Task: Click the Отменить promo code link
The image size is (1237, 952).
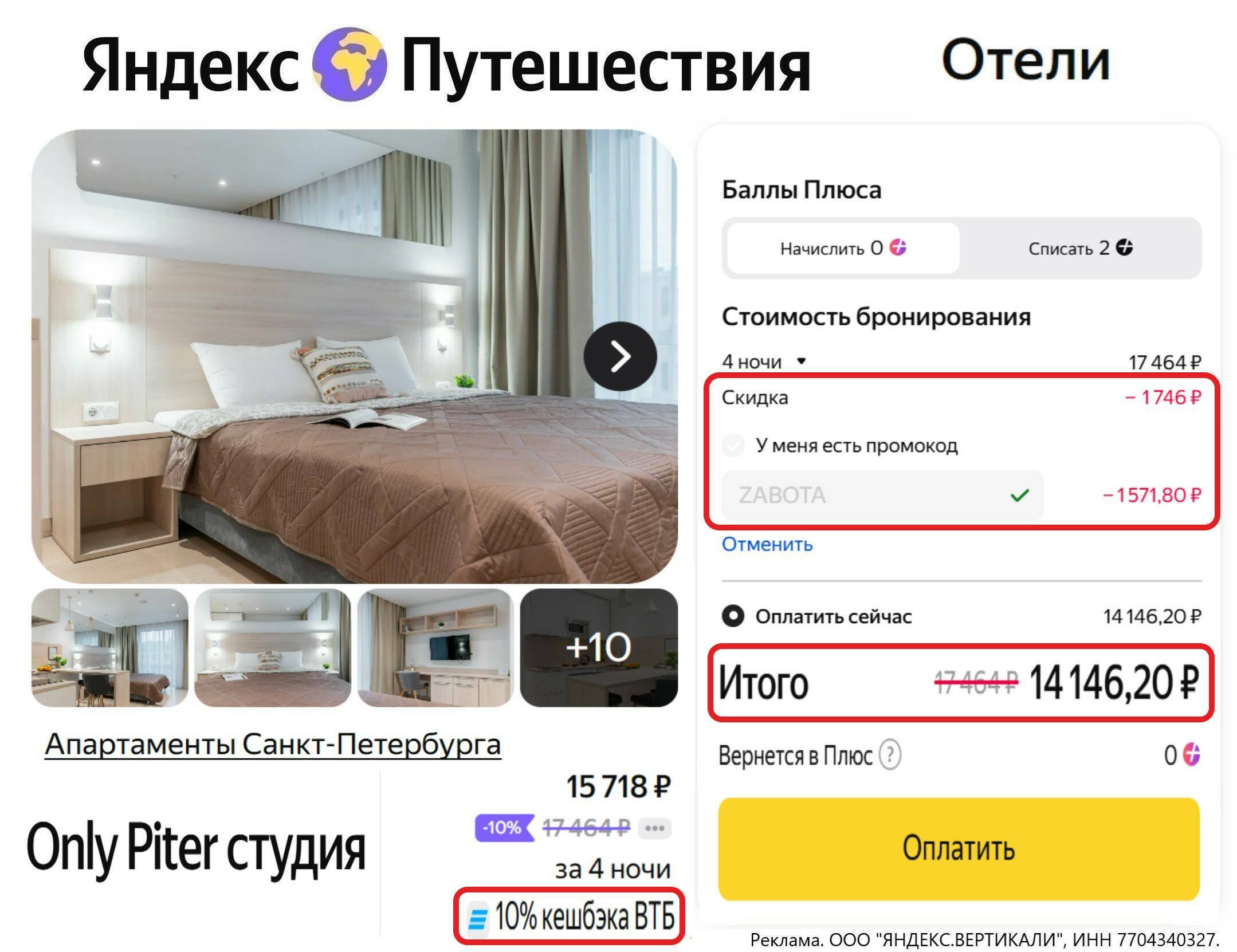Action: click(767, 544)
